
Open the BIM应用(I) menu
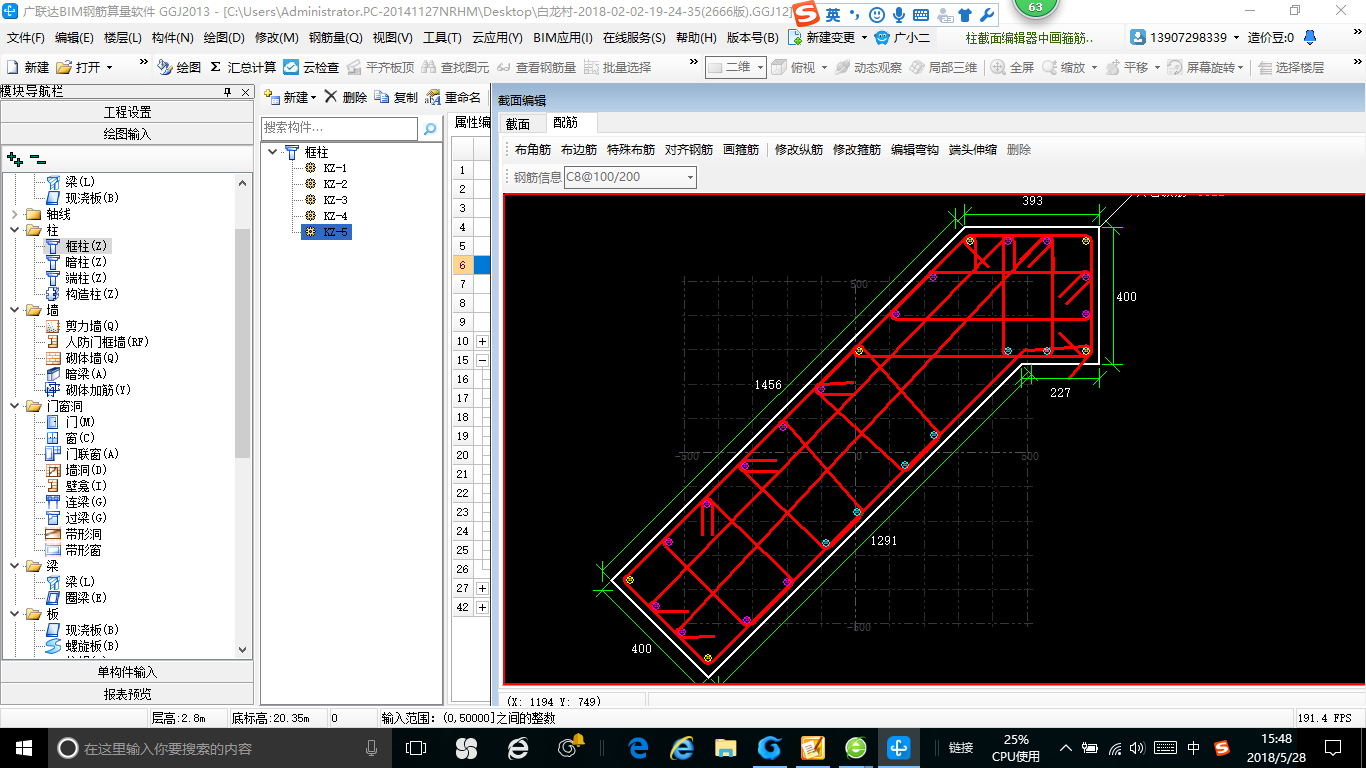(x=563, y=37)
